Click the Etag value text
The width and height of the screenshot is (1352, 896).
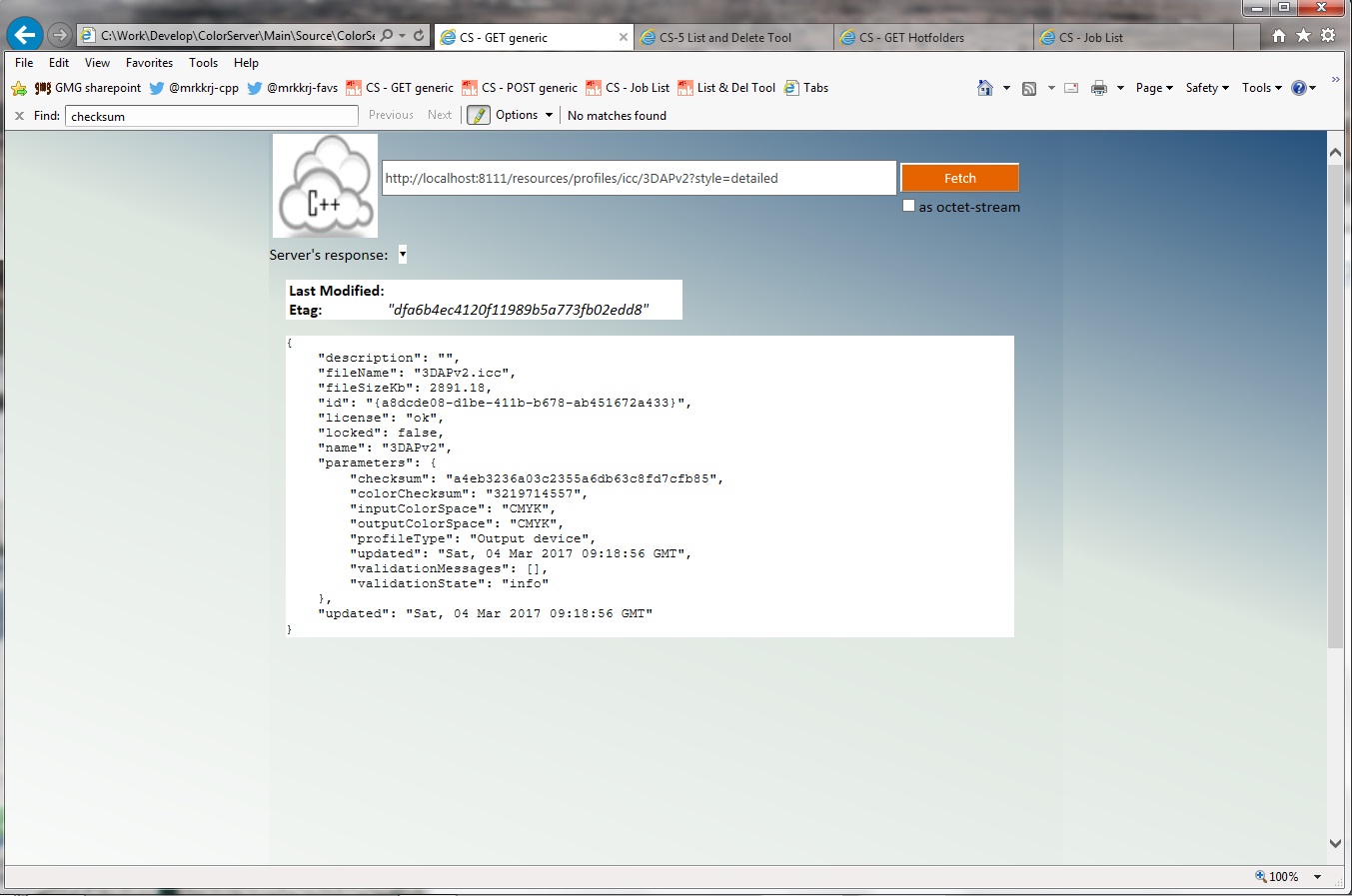pos(519,310)
